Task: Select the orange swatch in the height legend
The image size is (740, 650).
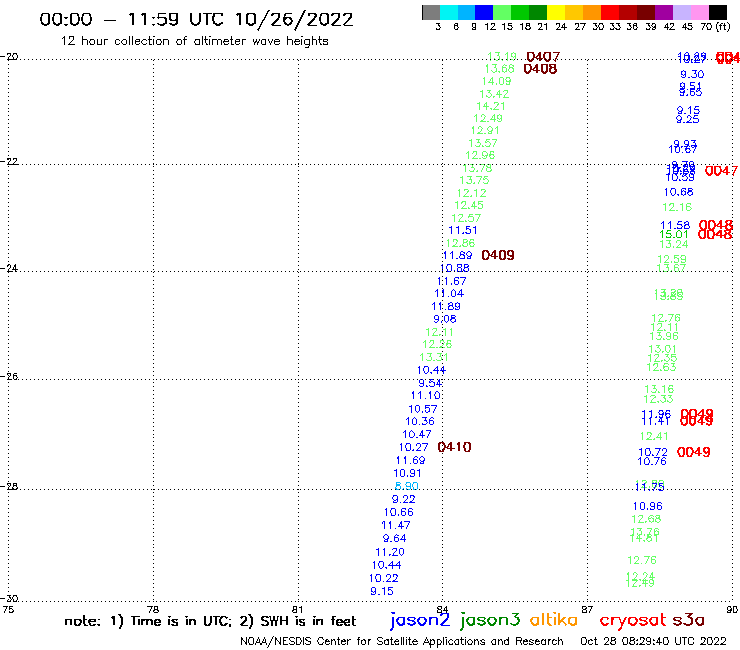Action: pos(592,12)
